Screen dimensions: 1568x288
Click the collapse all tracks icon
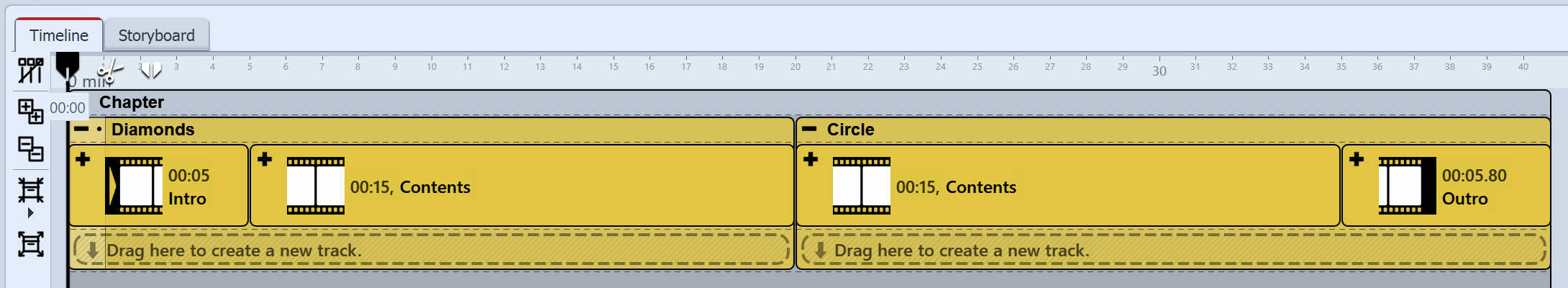(30, 149)
